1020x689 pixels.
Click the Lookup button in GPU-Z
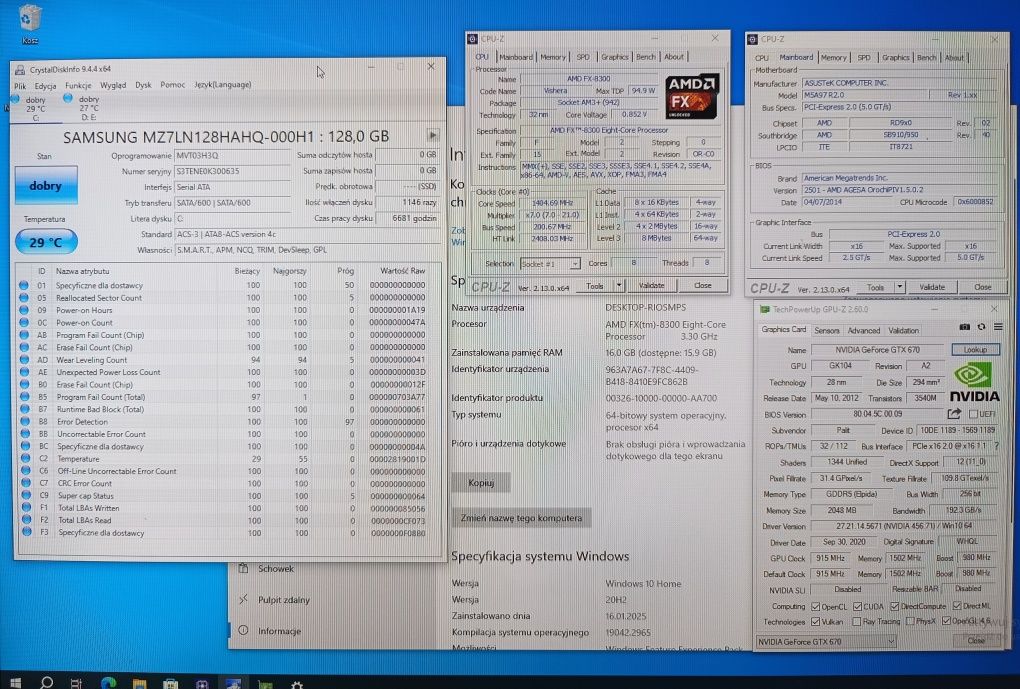point(975,349)
